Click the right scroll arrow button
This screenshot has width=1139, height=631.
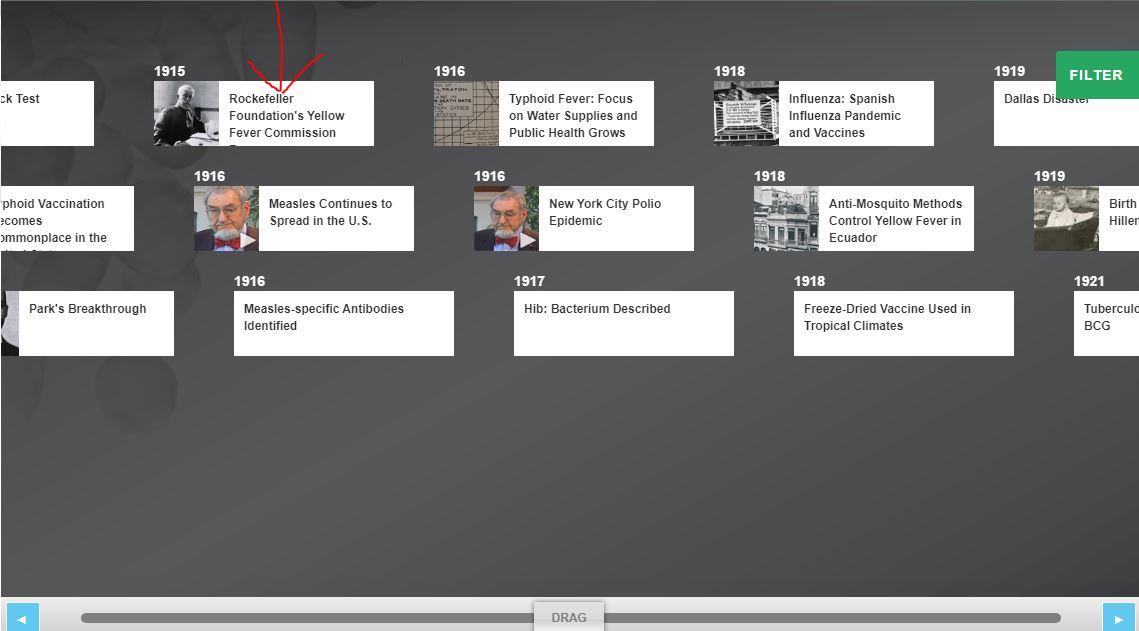point(1118,618)
